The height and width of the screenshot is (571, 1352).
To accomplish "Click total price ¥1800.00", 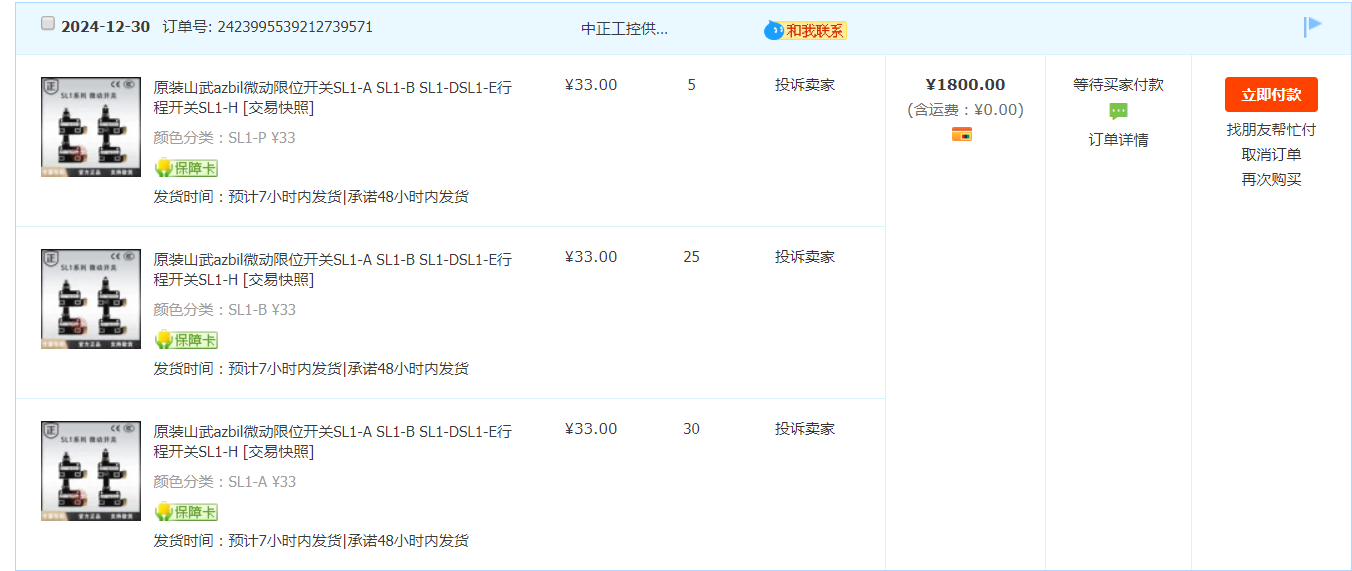I will tap(965, 85).
